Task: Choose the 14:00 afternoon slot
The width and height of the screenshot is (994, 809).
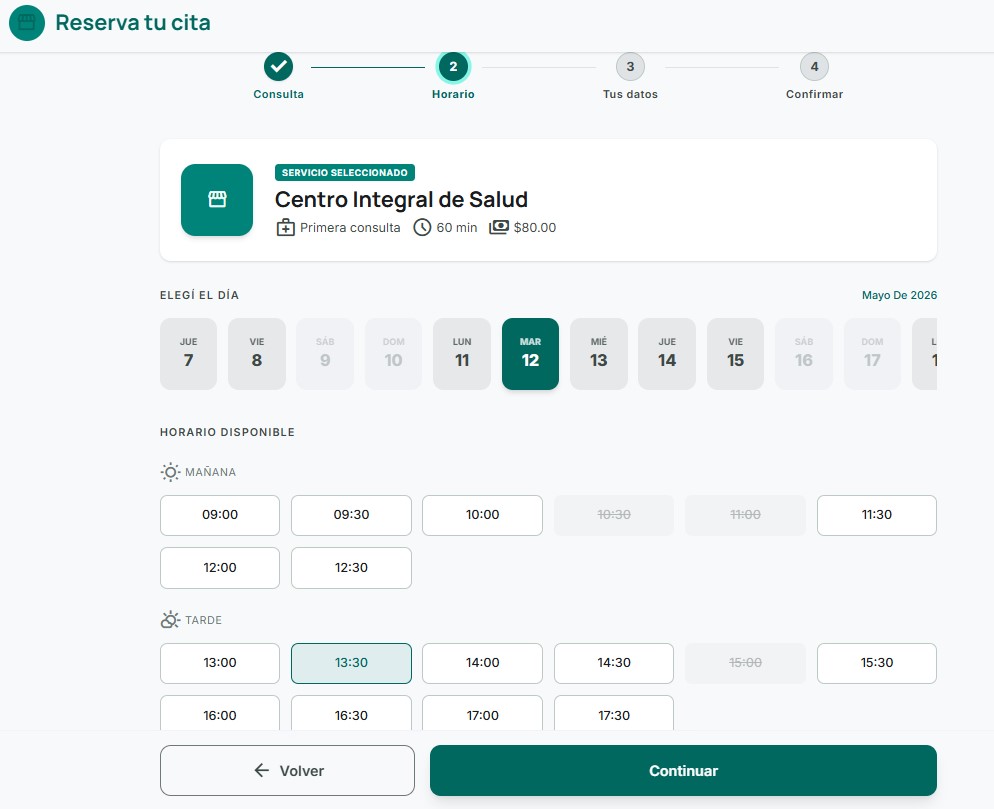Action: pyautogui.click(x=482, y=663)
